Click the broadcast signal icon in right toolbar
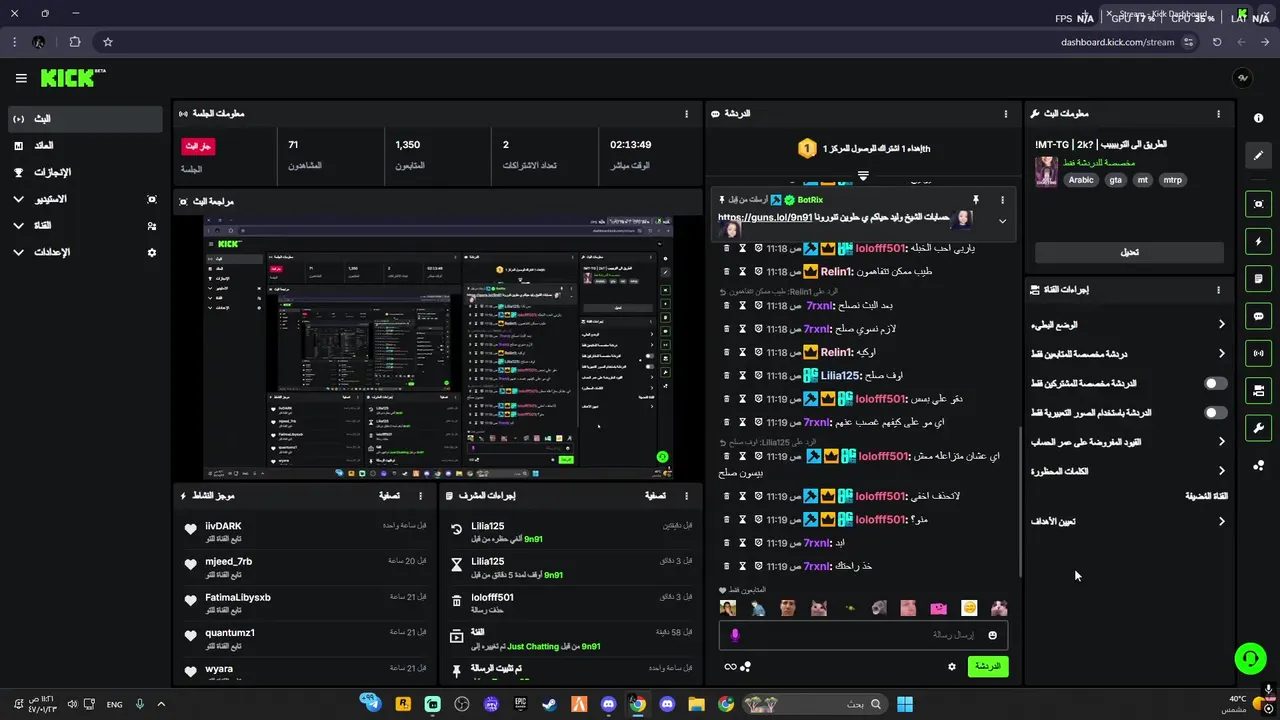The image size is (1280, 720). [1258, 353]
